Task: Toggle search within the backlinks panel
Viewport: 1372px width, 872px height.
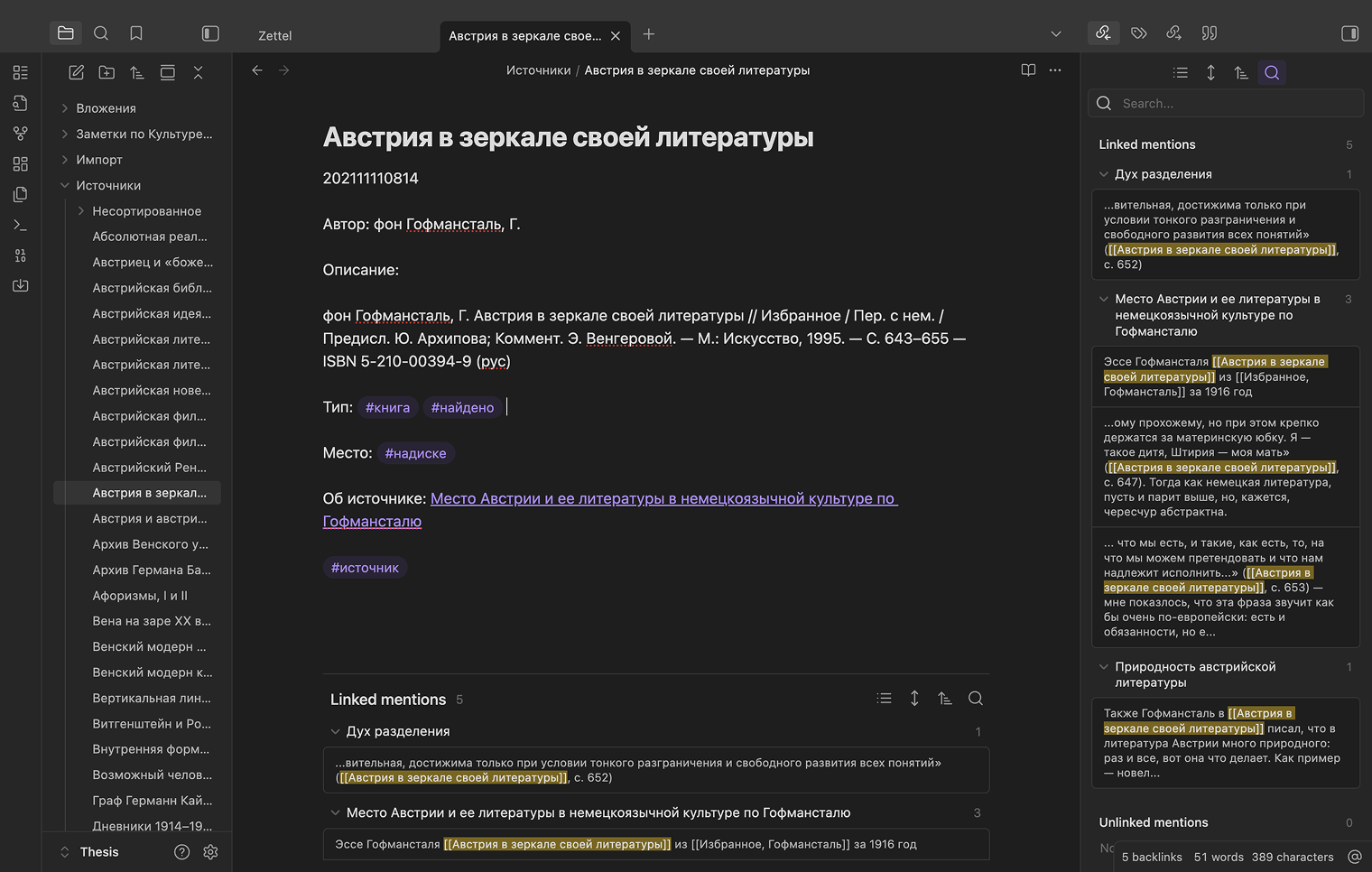Action: [x=1272, y=72]
